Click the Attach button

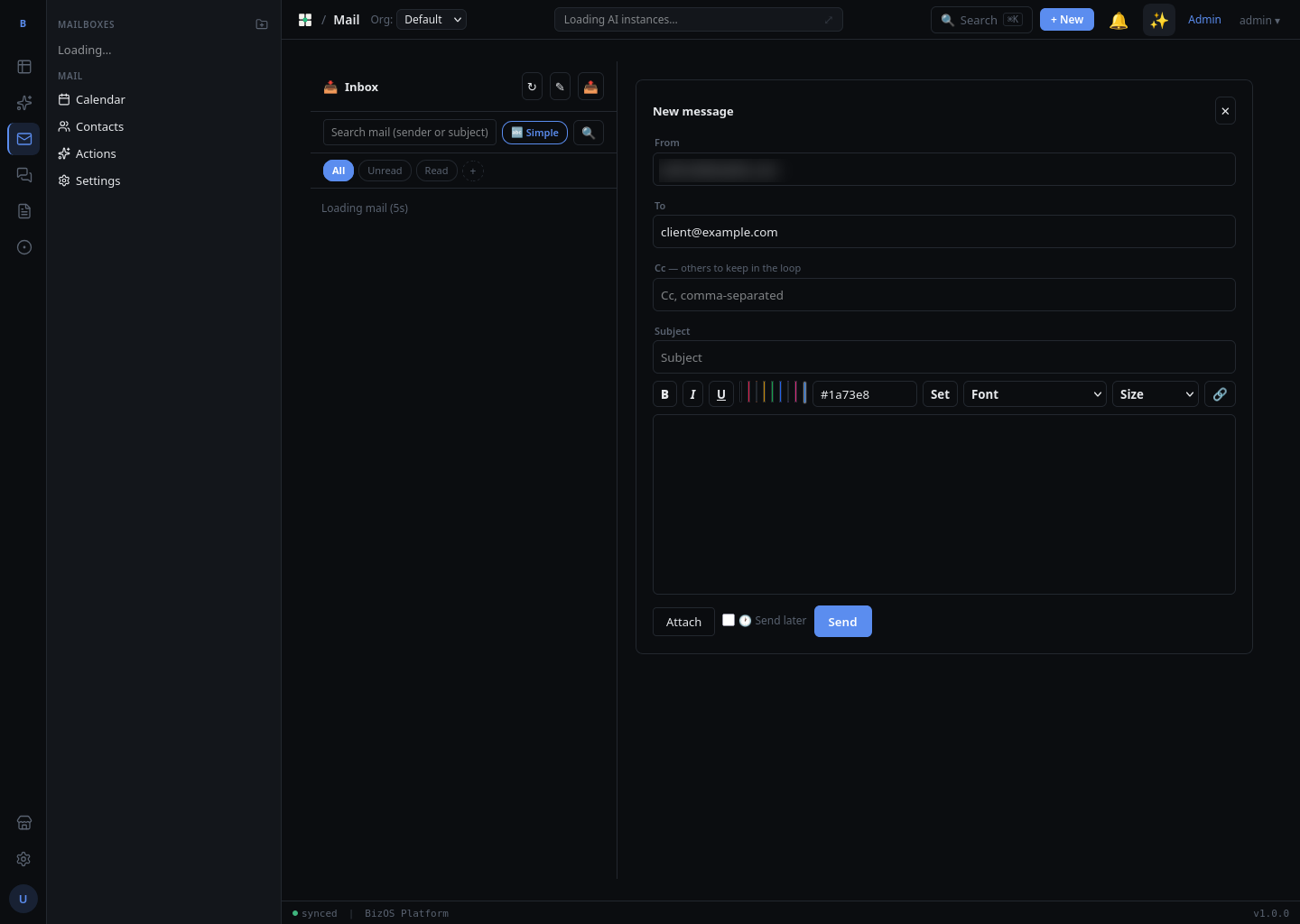pyautogui.click(x=683, y=622)
